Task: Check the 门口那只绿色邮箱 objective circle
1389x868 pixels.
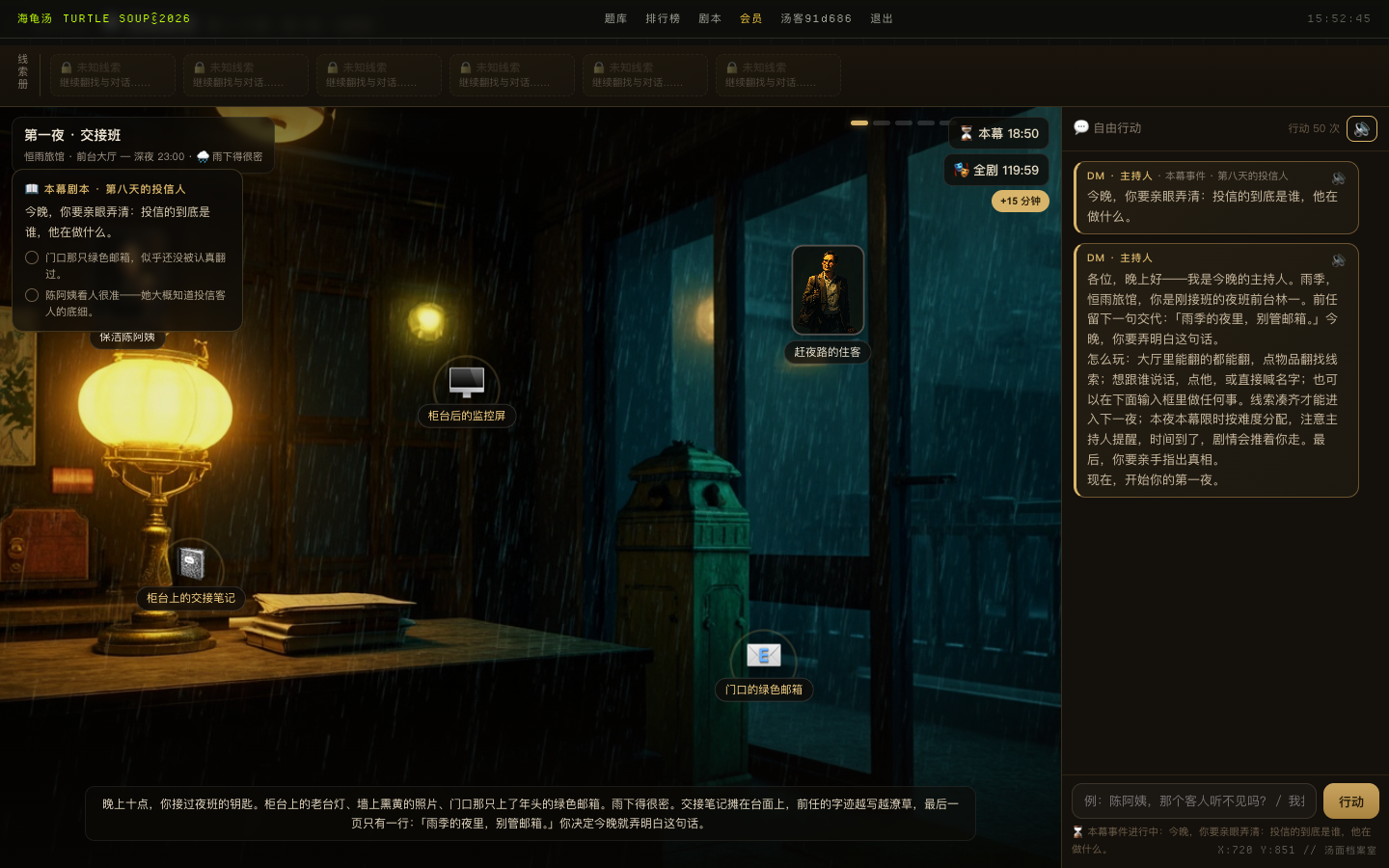Action: pyautogui.click(x=32, y=258)
